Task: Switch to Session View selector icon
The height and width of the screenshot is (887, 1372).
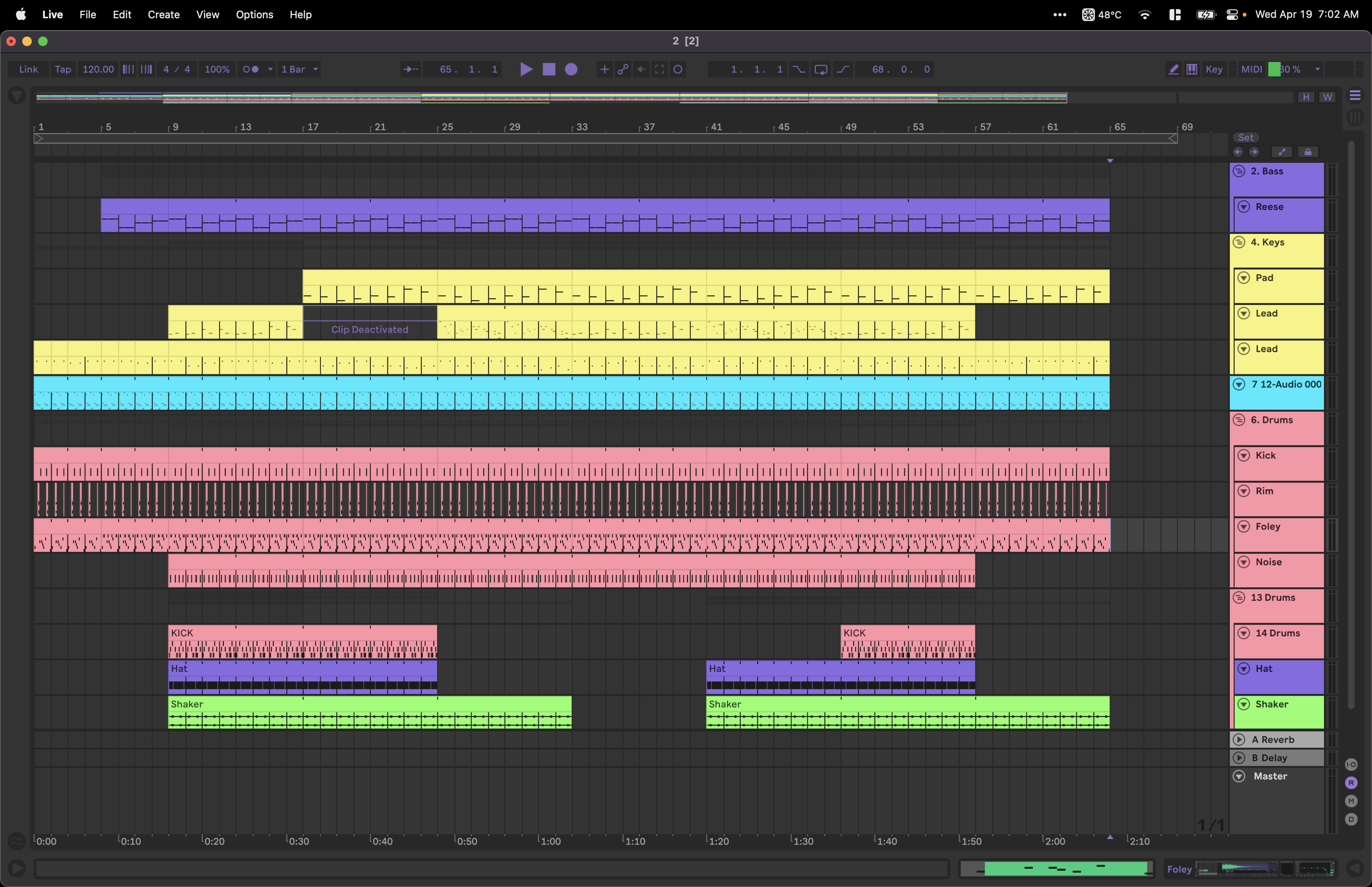Action: [x=1355, y=118]
